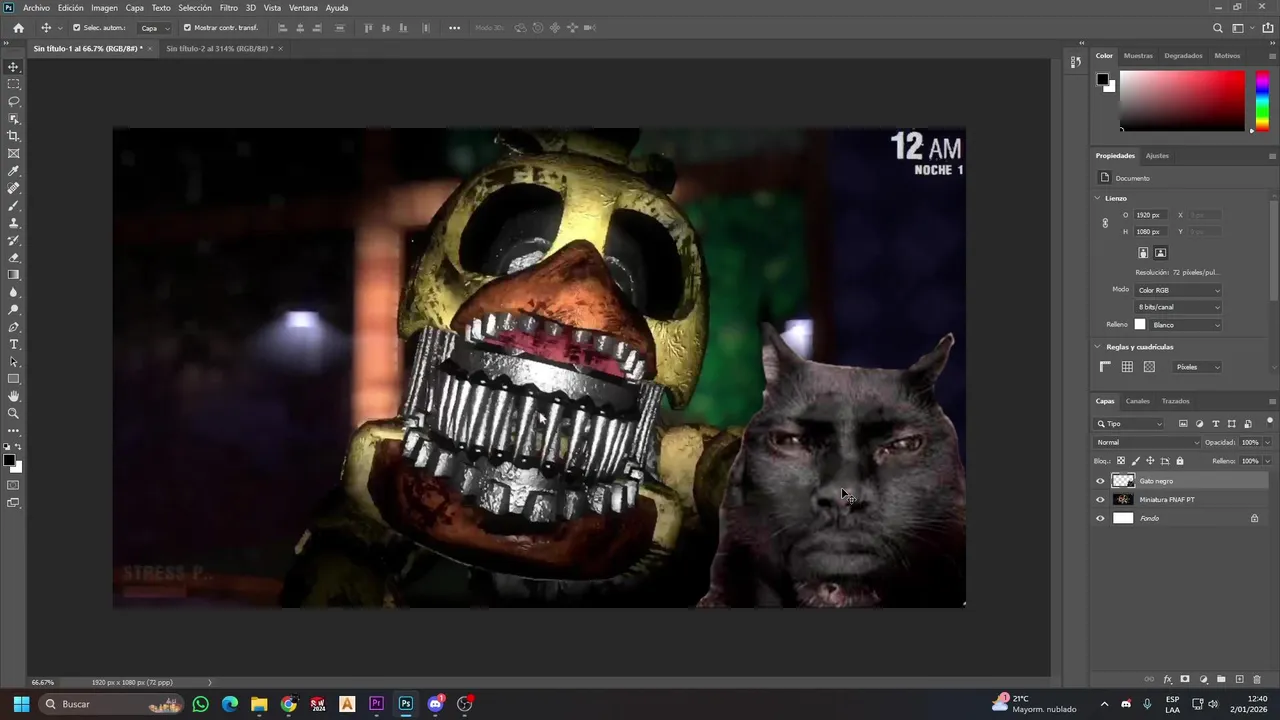Viewport: 1280px width, 720px height.
Task: Select the Clone Stamp tool
Action: [13, 223]
